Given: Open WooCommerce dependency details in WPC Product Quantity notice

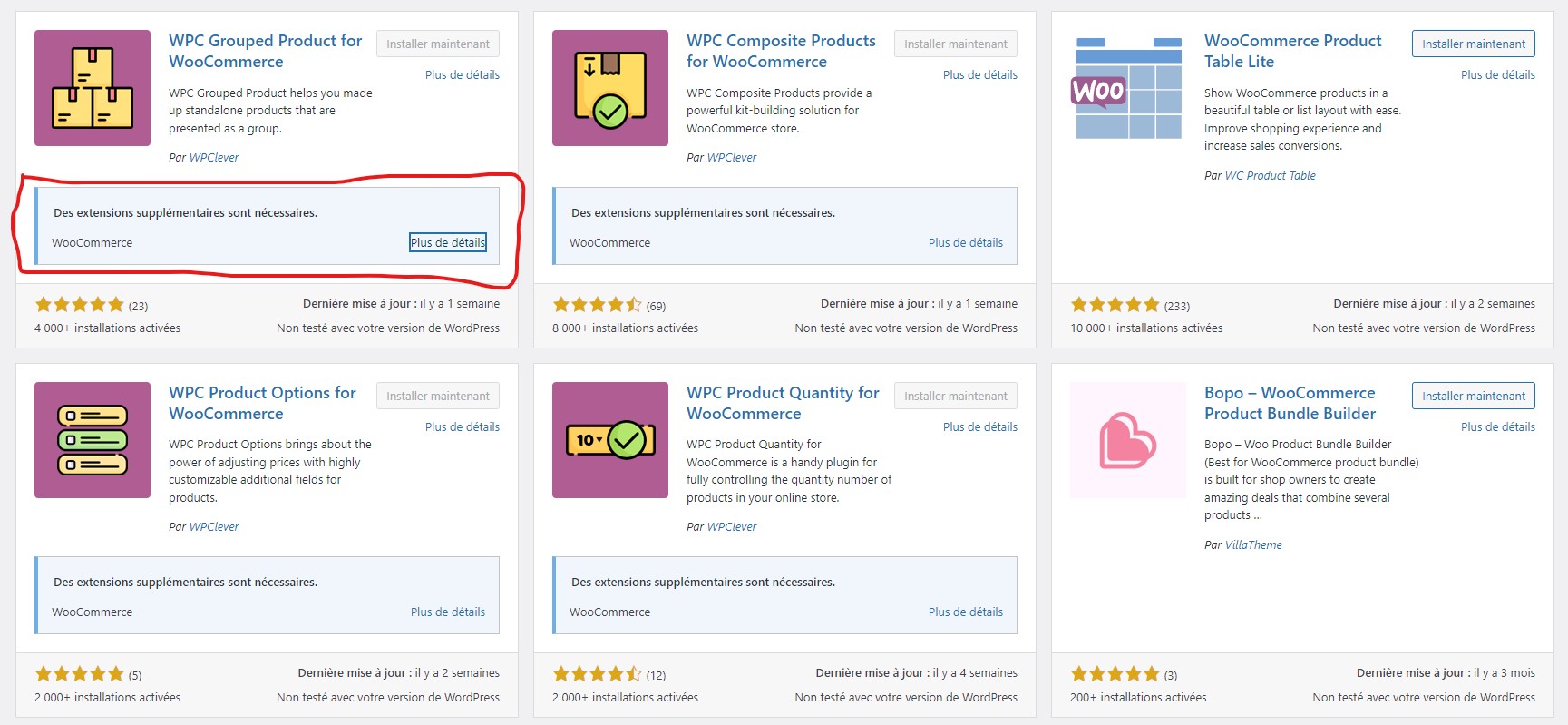Looking at the screenshot, I should click(x=966, y=612).
